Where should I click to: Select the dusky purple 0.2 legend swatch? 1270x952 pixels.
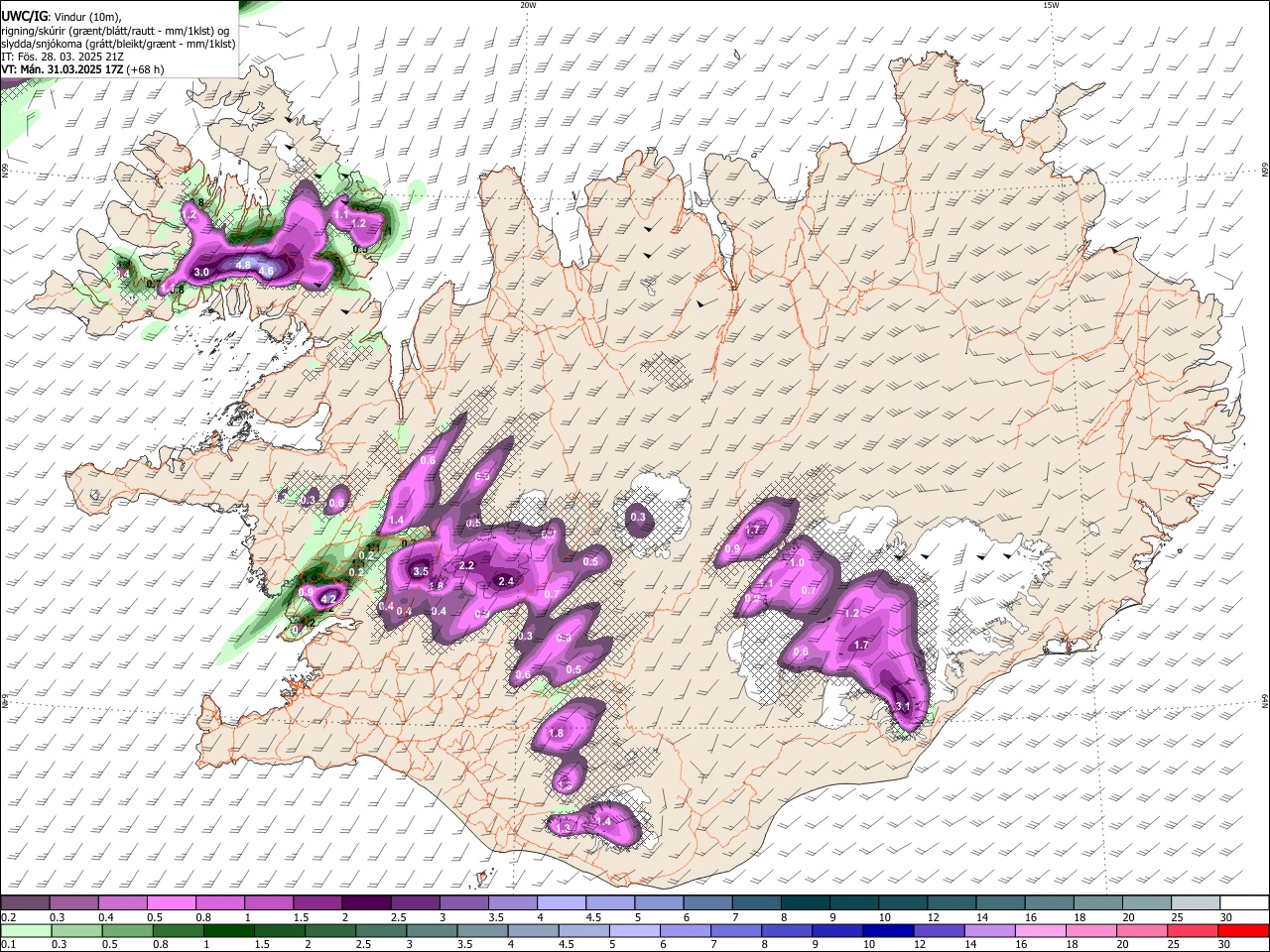point(25,902)
